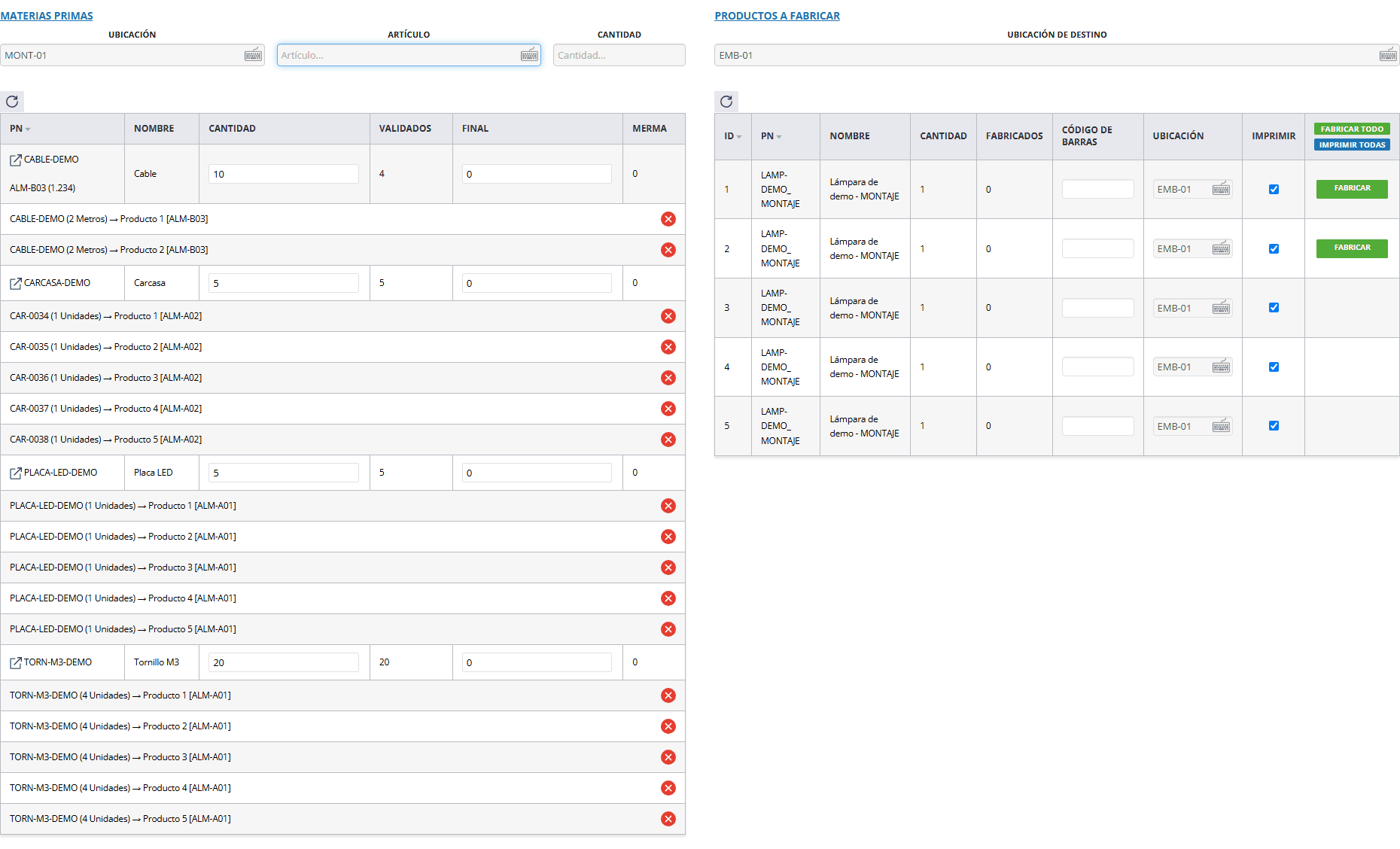Focus código de barras field for ID 4
Image resolution: width=1400 pixels, height=849 pixels.
click(x=1097, y=367)
